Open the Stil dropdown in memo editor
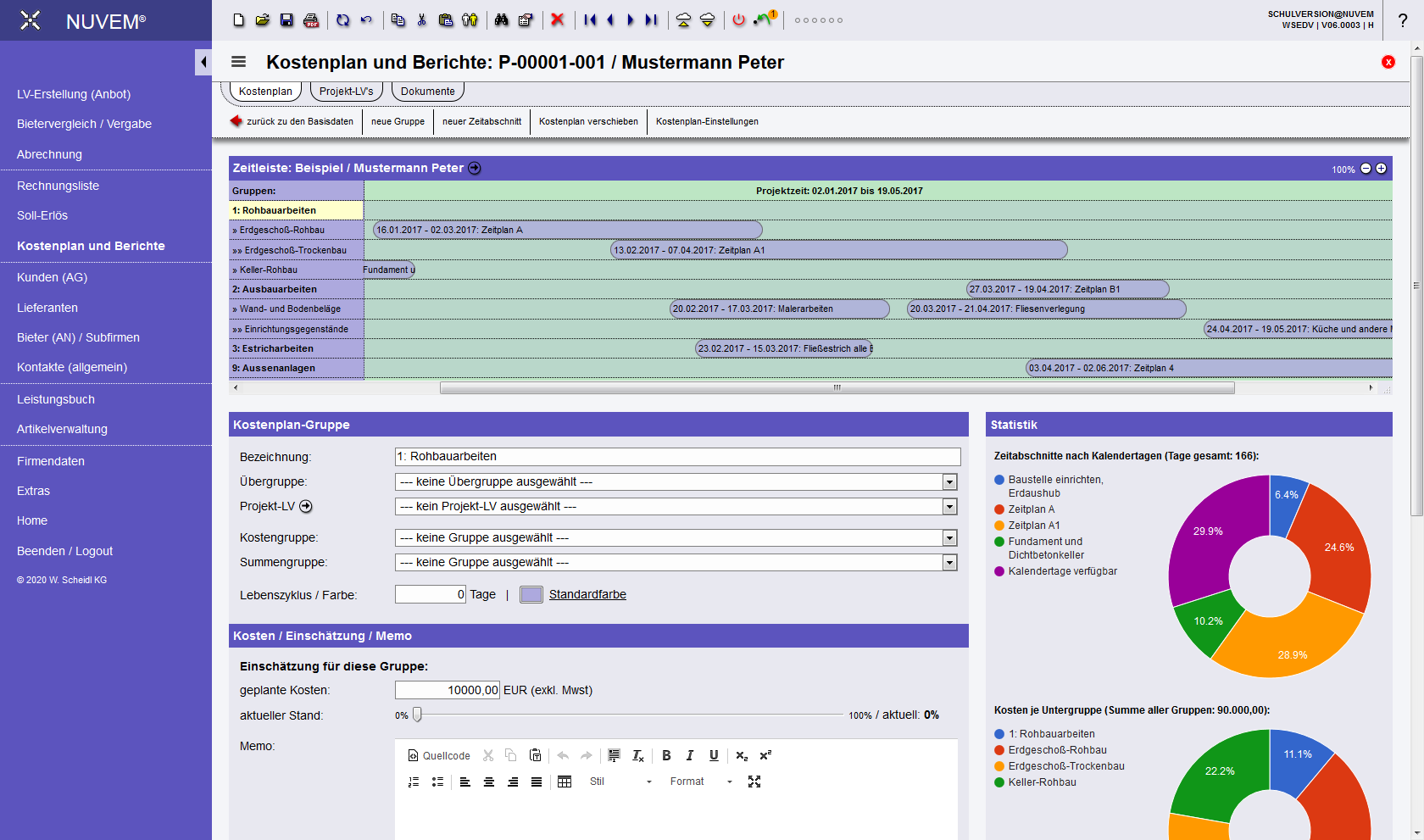Screen dimensions: 1424x840 click(x=620, y=782)
